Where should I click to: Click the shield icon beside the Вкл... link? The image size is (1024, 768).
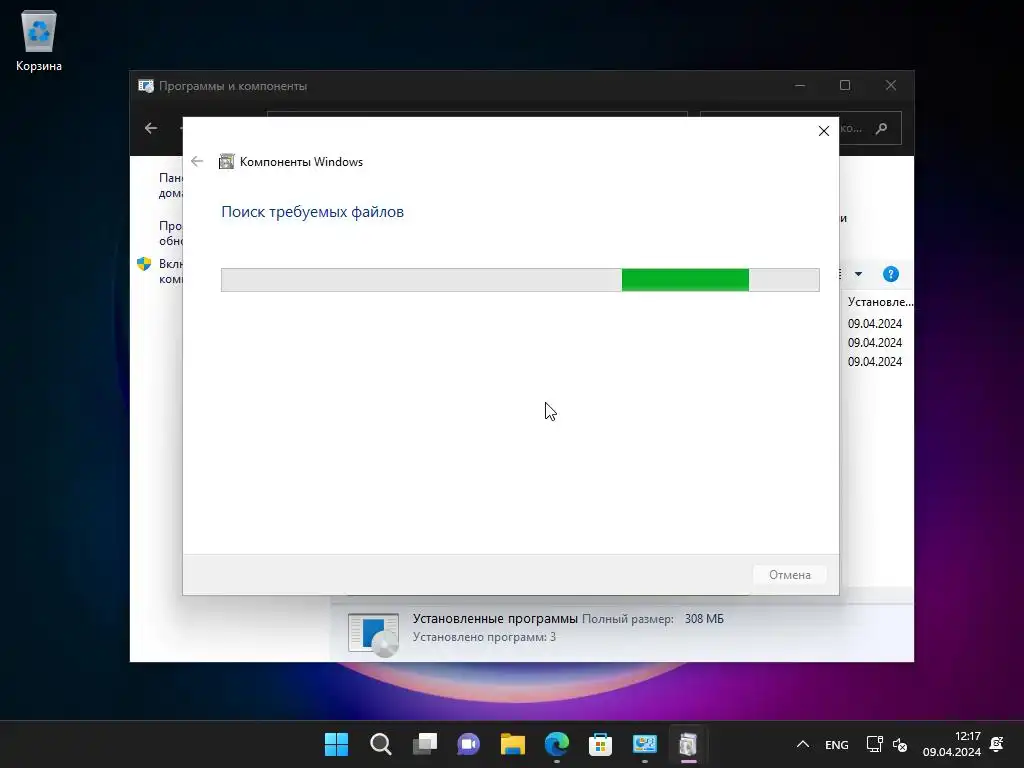coord(144,264)
